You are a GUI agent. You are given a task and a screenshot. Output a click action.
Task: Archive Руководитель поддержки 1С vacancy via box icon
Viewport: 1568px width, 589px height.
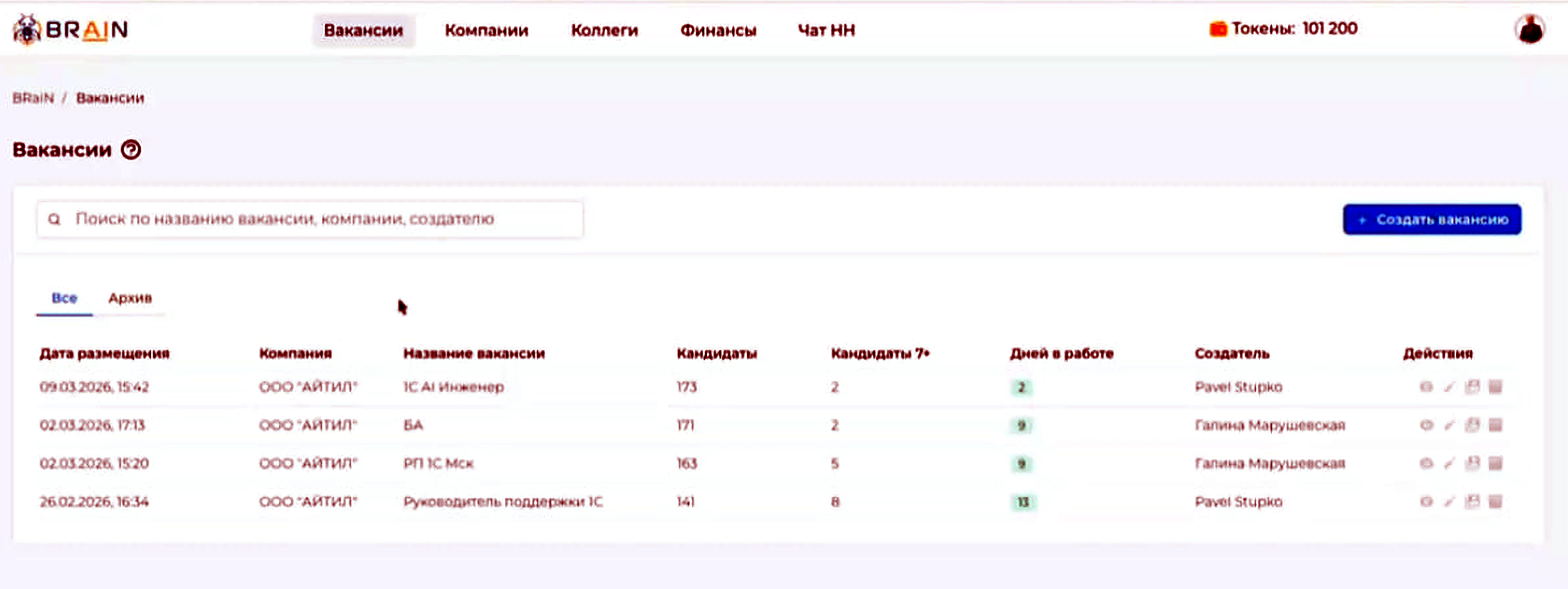click(x=1495, y=502)
